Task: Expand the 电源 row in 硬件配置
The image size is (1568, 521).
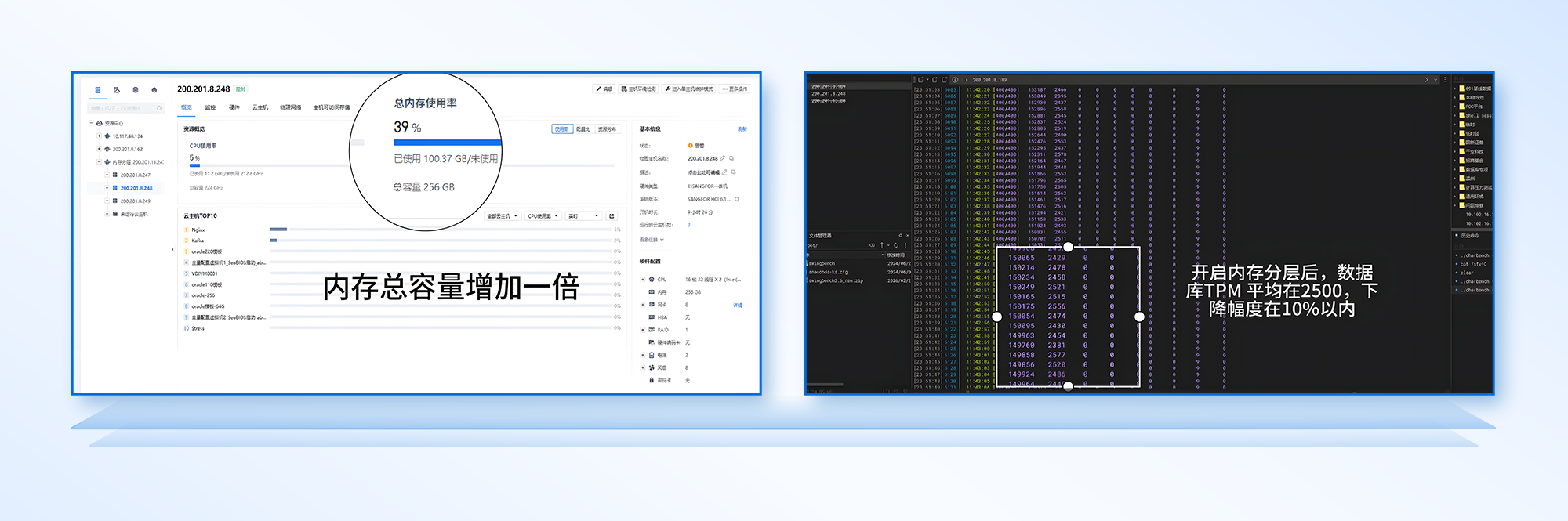Action: click(x=643, y=355)
